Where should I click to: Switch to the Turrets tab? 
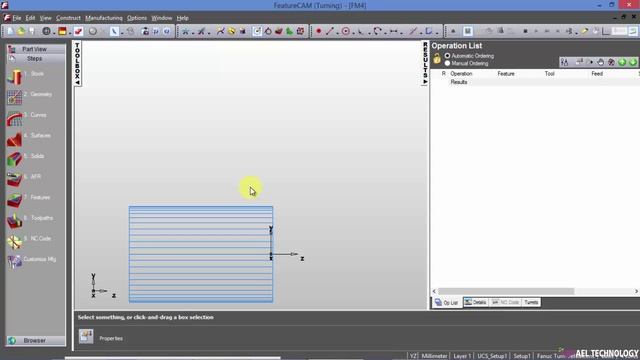point(531,302)
